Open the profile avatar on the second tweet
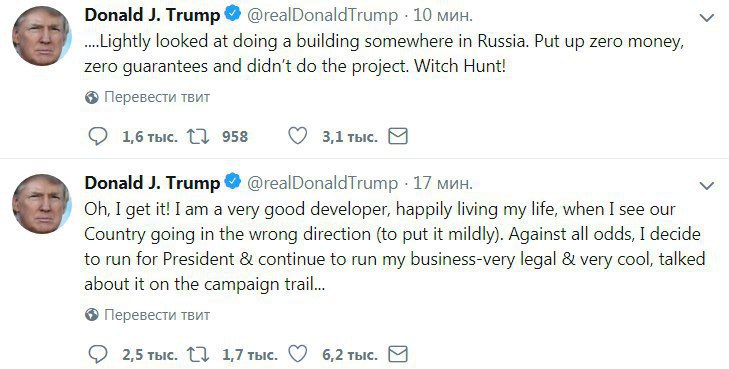This screenshot has width=729, height=369. pyautogui.click(x=41, y=204)
